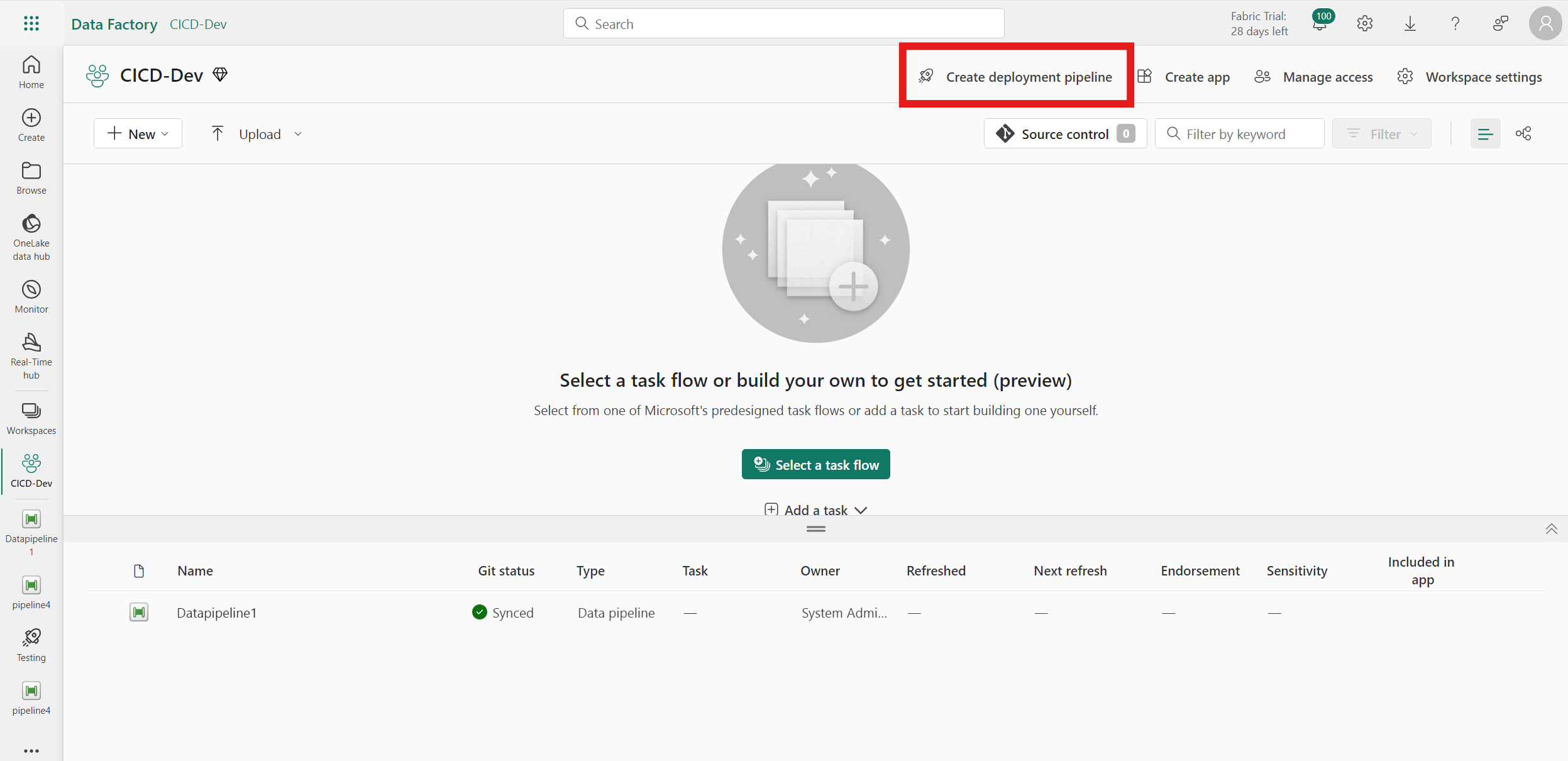
Task: Open the app launcher grid
Action: click(31, 24)
